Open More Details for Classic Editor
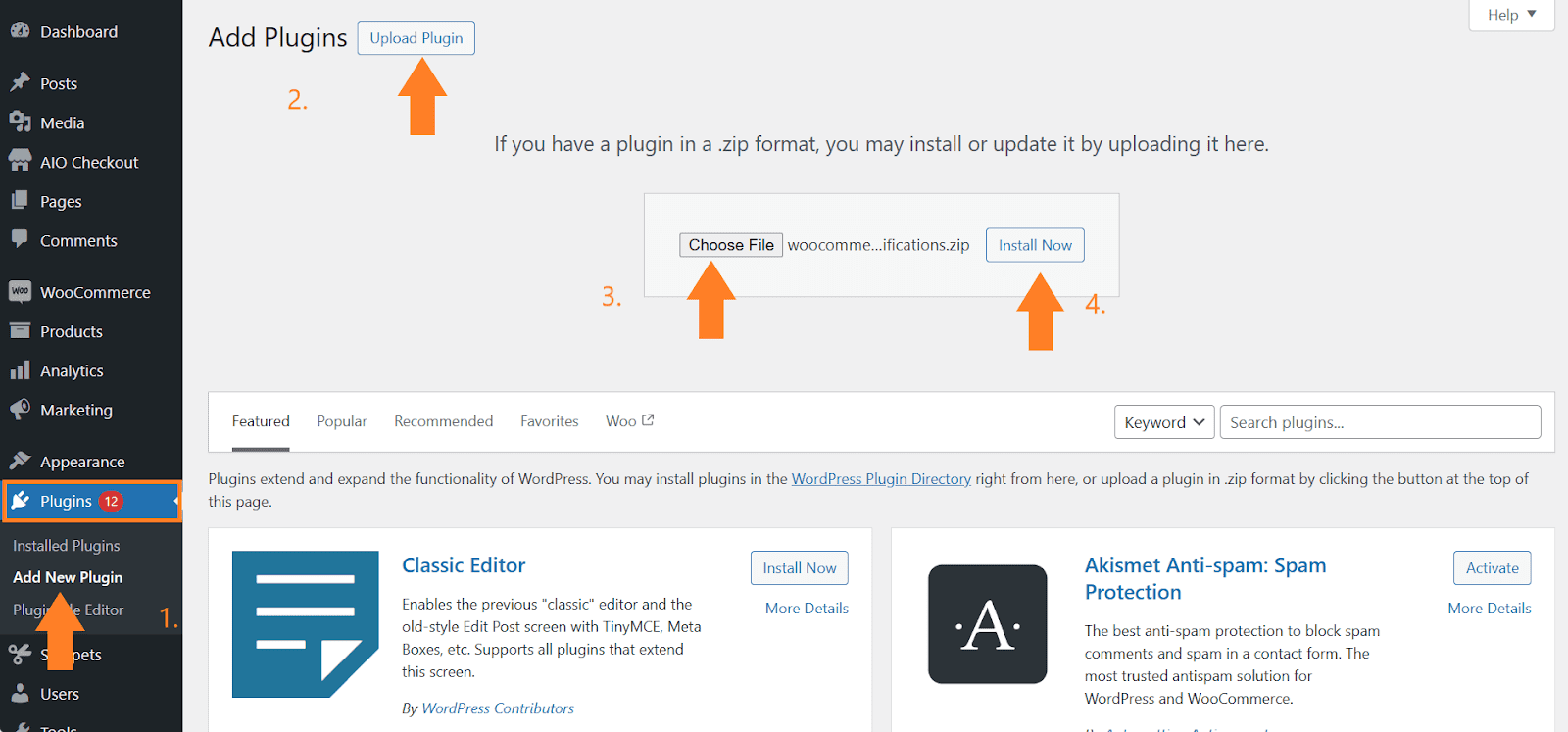Screen dimensions: 1568x732 807,609
